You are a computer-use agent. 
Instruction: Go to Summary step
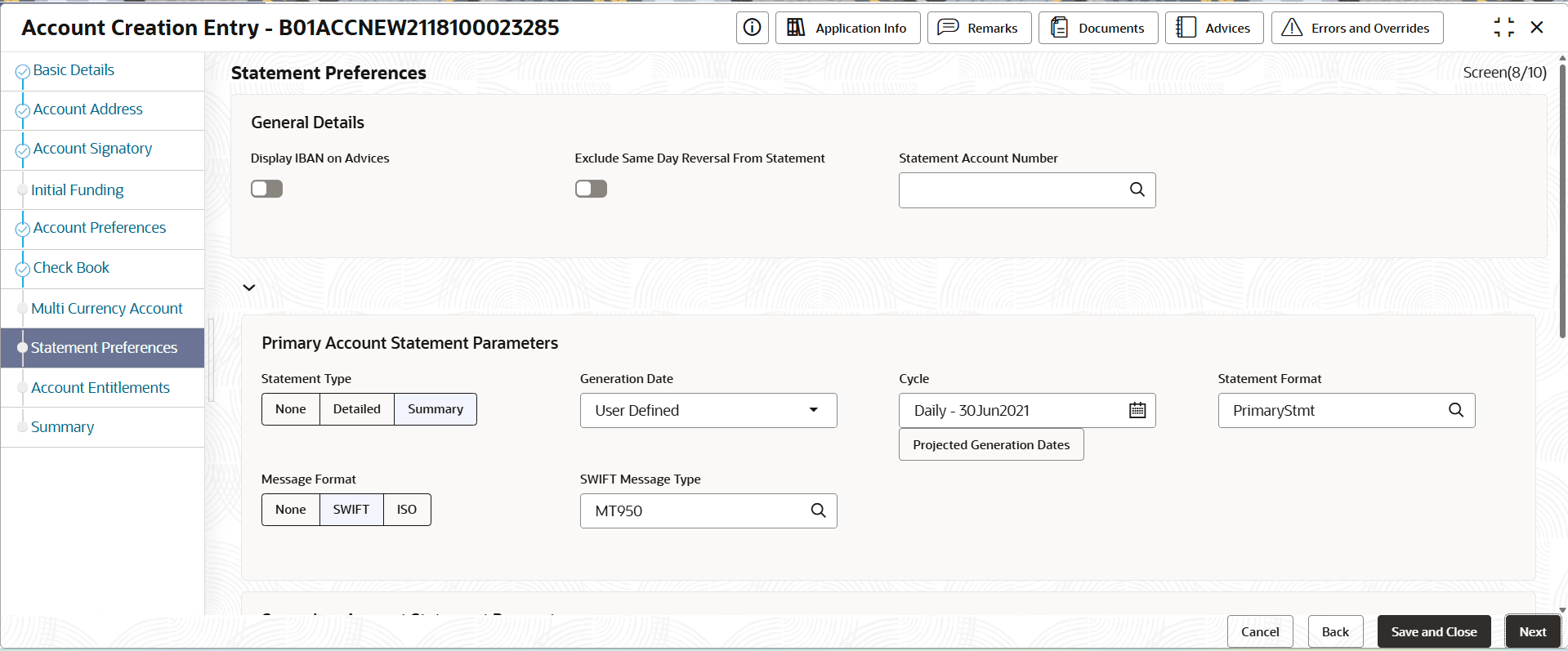tap(62, 427)
